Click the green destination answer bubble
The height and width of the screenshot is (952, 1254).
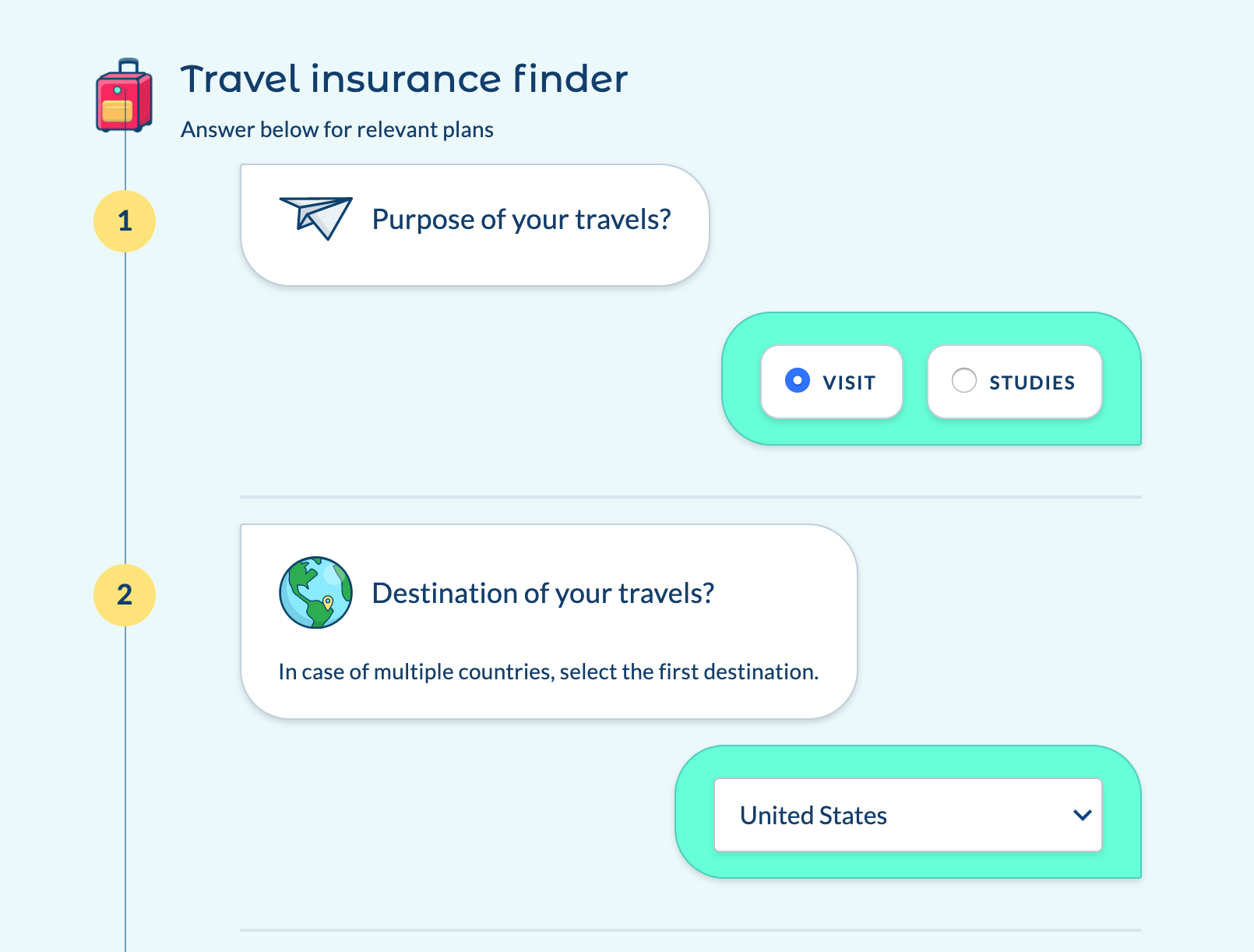(x=908, y=812)
